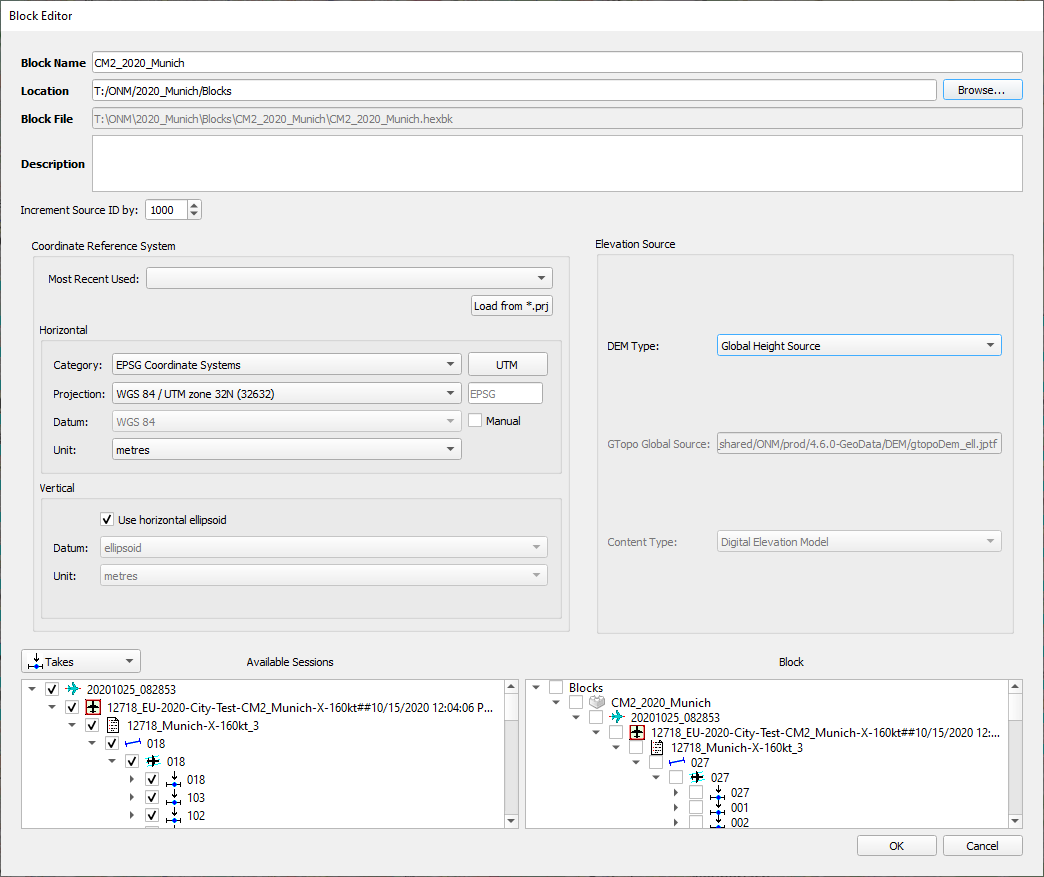Open the Takes filter dropdown
This screenshot has height=877, width=1044.
[x=81, y=661]
